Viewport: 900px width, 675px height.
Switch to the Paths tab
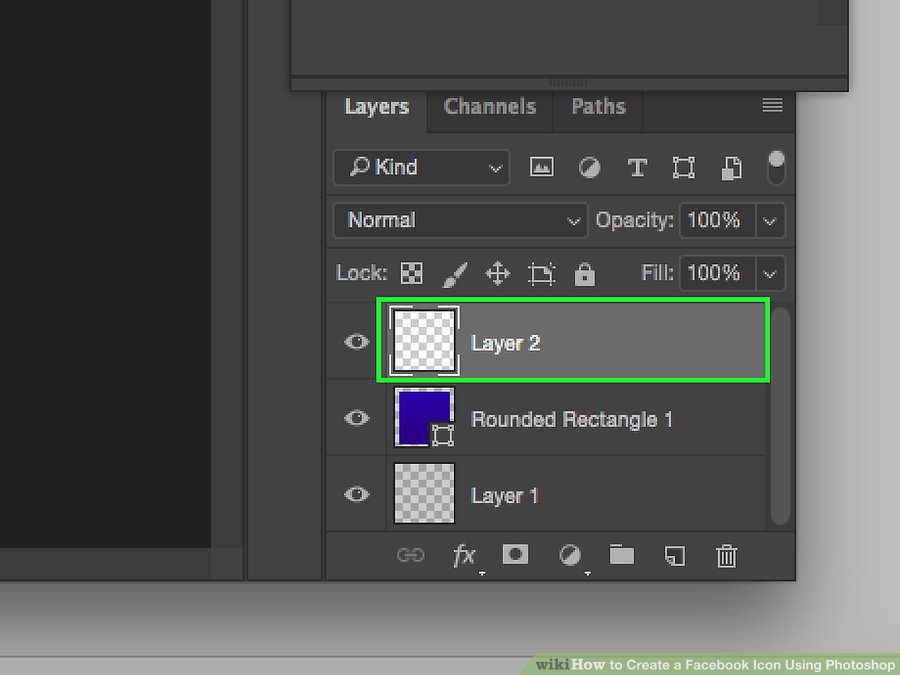598,107
